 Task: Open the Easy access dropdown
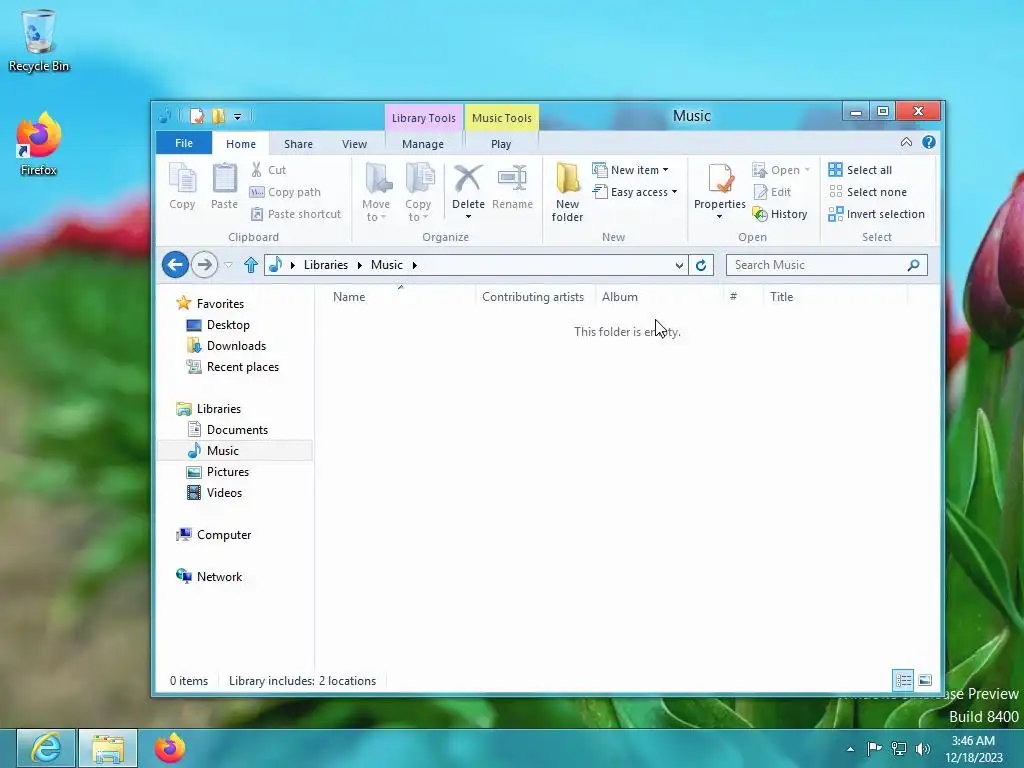[635, 192]
